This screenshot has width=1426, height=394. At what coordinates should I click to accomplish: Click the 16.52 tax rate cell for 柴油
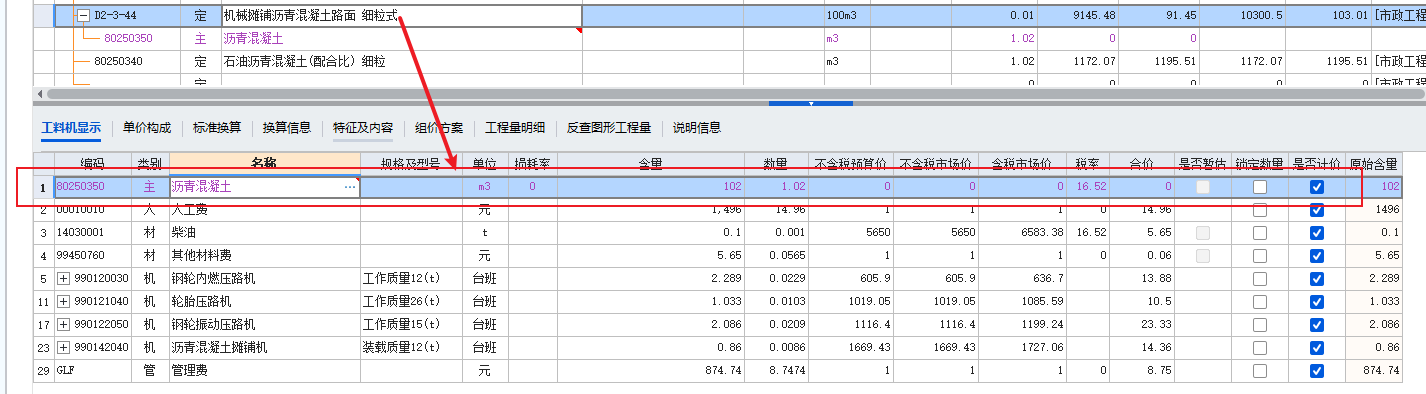tap(1088, 233)
